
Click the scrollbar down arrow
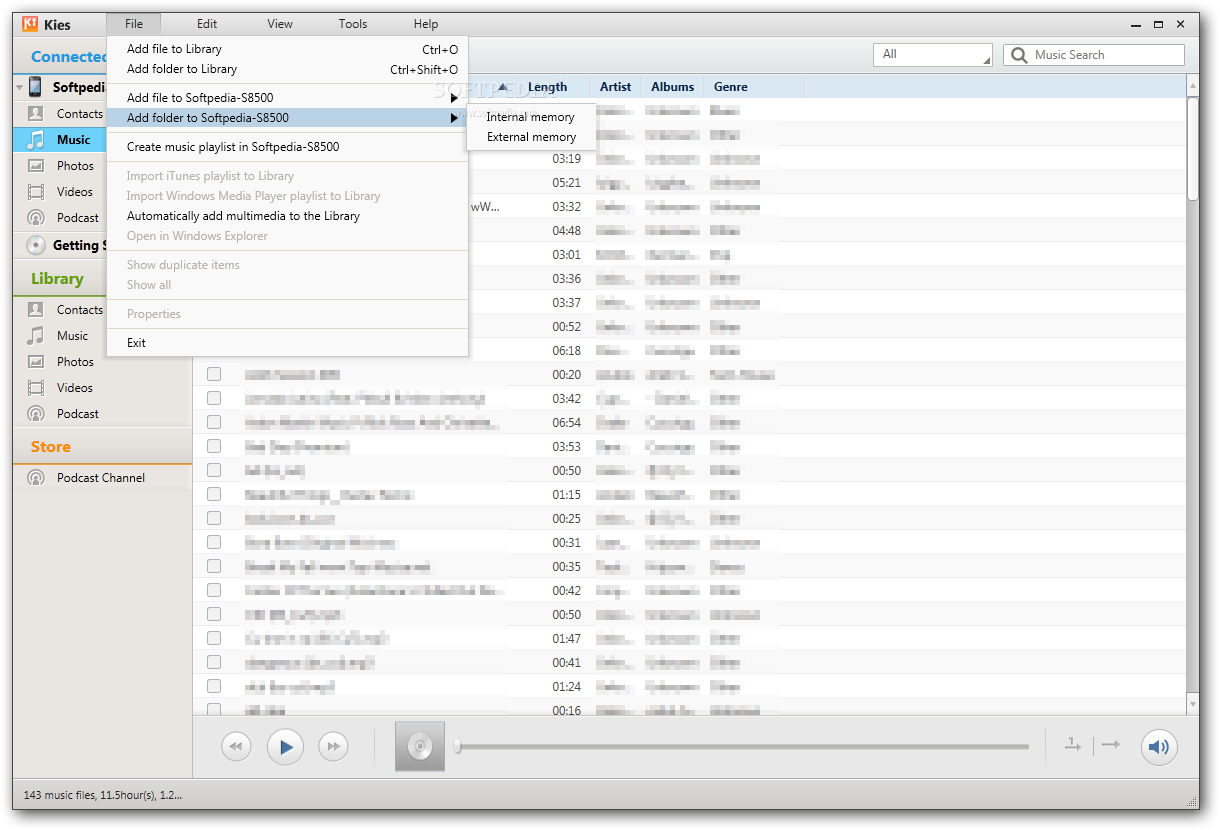coord(1192,705)
